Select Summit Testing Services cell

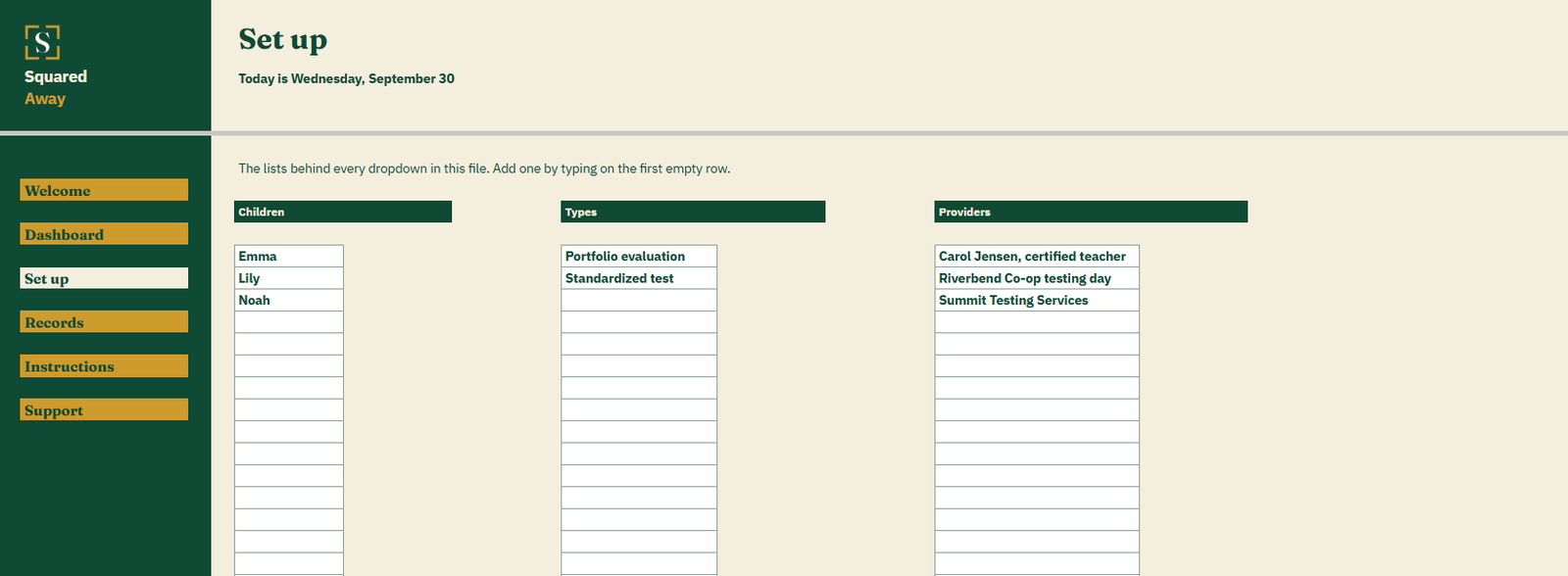(1037, 300)
